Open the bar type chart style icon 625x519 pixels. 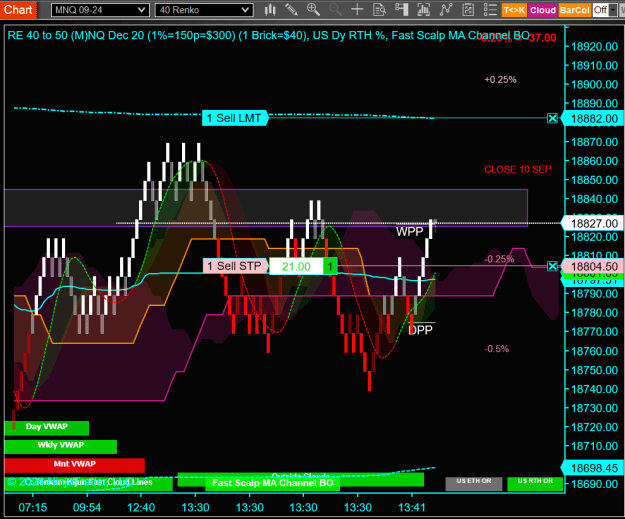(270, 10)
